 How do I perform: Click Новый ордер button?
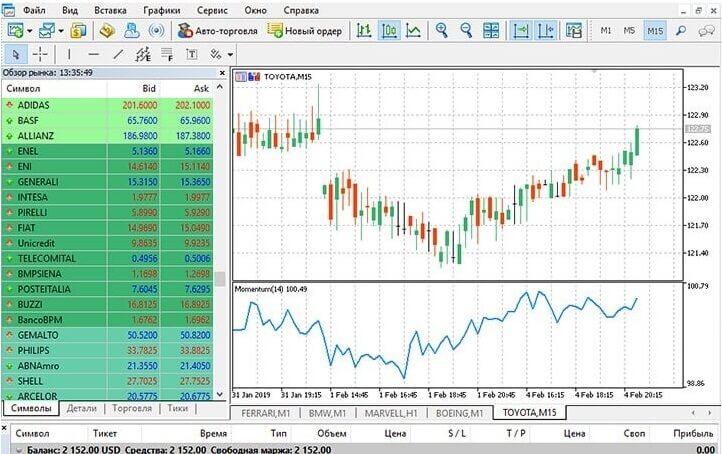305,31
